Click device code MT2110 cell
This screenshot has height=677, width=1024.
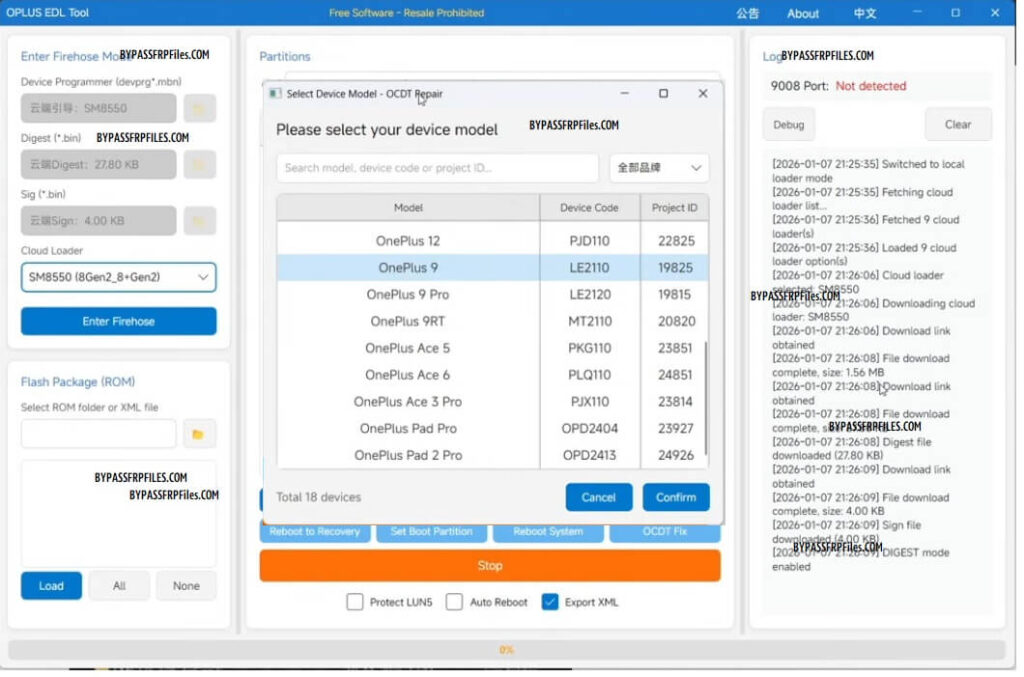pyautogui.click(x=590, y=321)
